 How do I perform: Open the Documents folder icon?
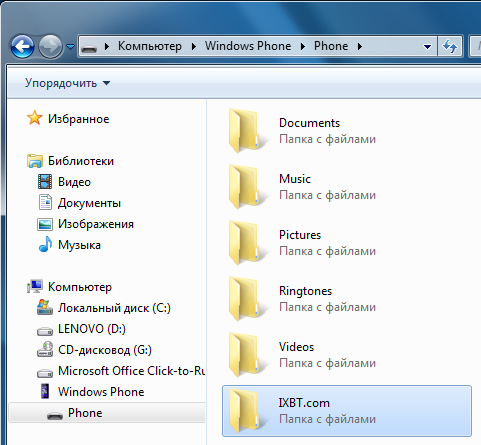247,131
